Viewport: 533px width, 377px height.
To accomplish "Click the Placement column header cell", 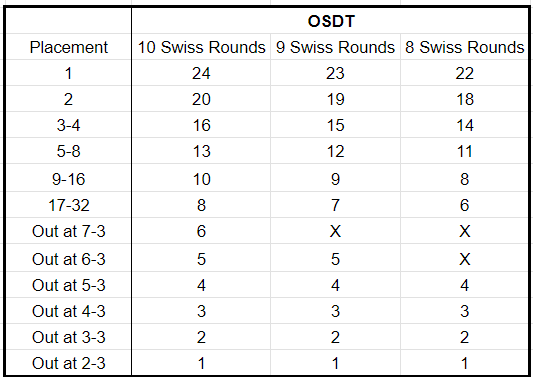I will (68, 47).
